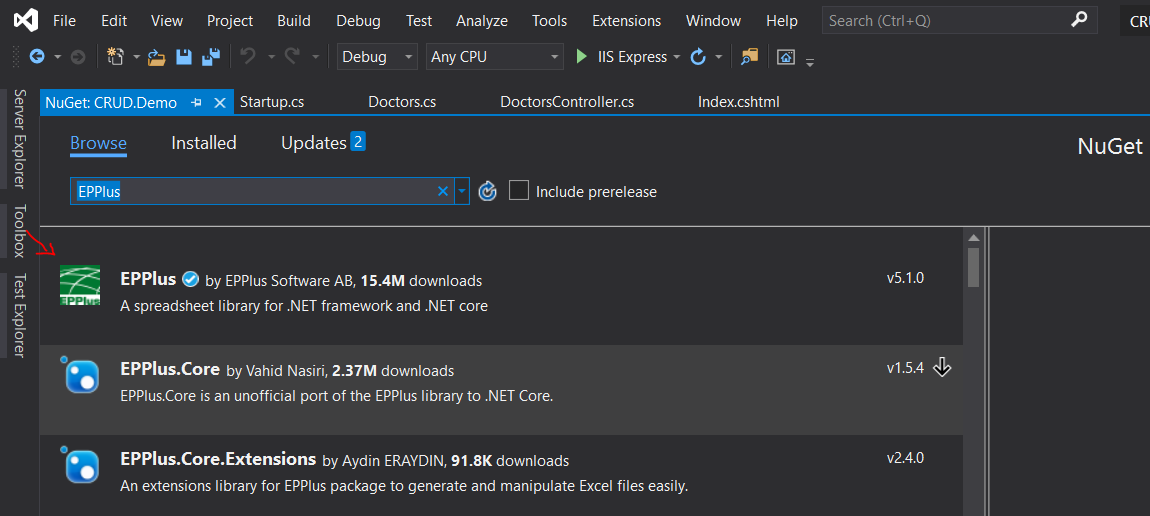The height and width of the screenshot is (516, 1150).
Task: Click the browser refresh icon in toolbar
Action: pos(698,56)
